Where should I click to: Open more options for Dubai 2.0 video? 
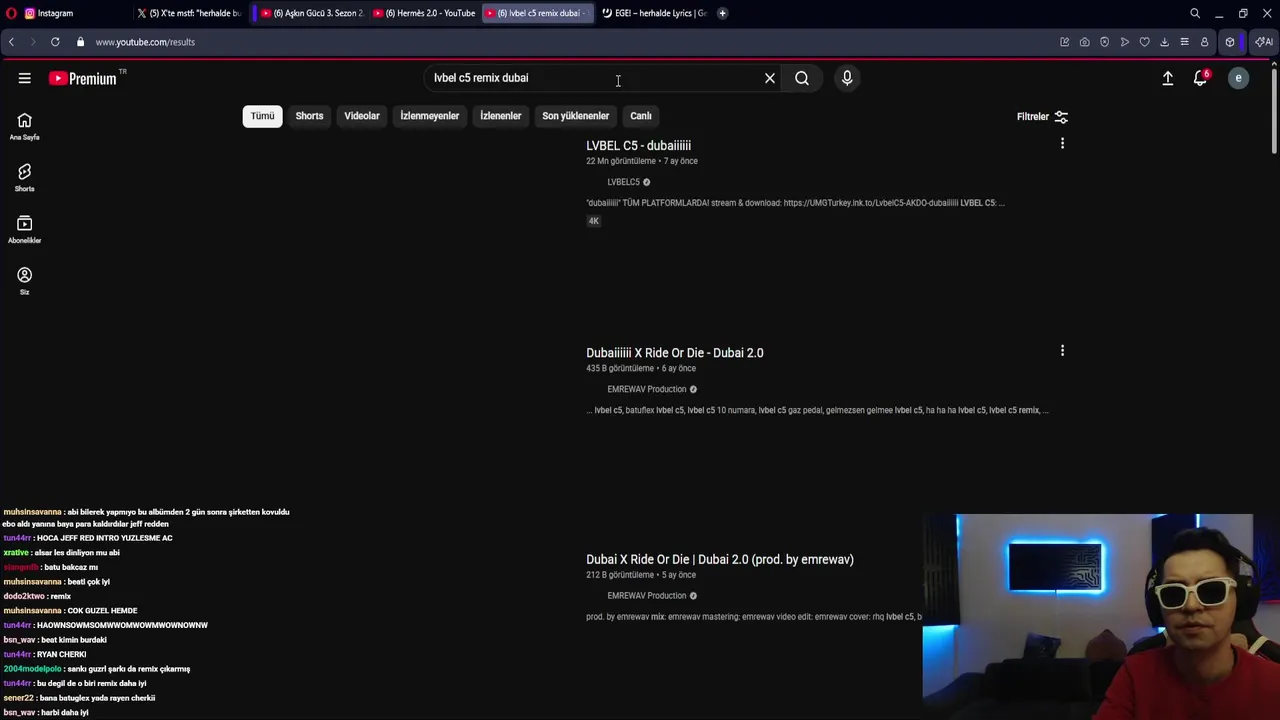pos(1062,351)
